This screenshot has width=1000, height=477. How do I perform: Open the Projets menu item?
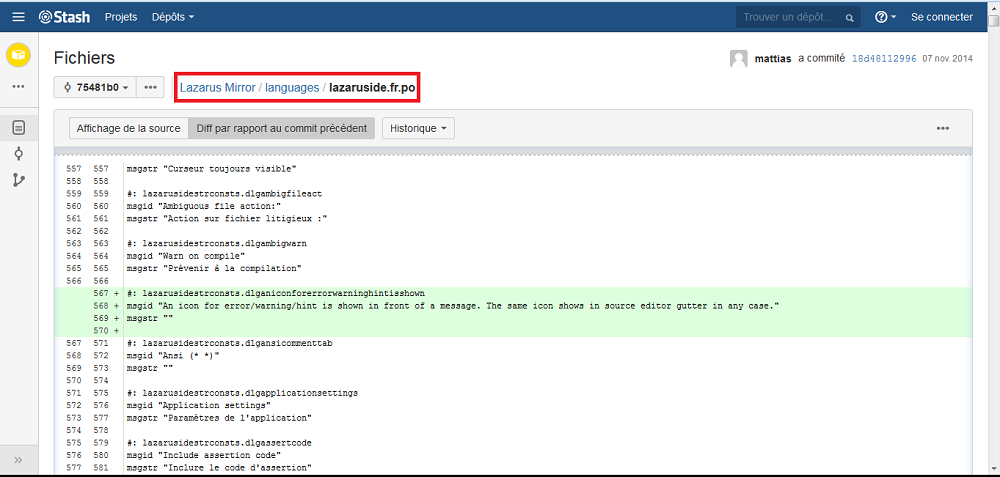[121, 17]
